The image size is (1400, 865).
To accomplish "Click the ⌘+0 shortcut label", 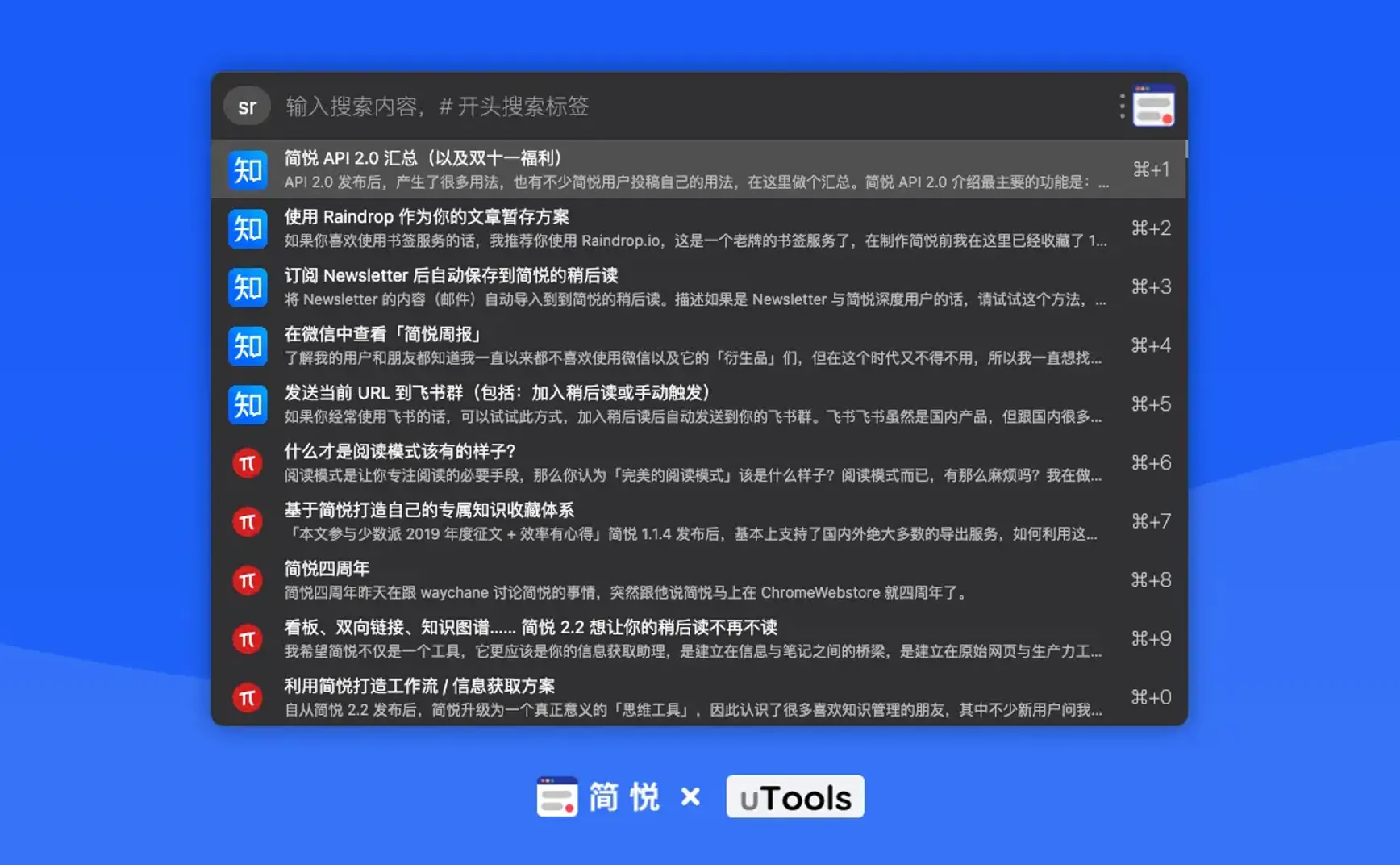I will (x=1152, y=697).
